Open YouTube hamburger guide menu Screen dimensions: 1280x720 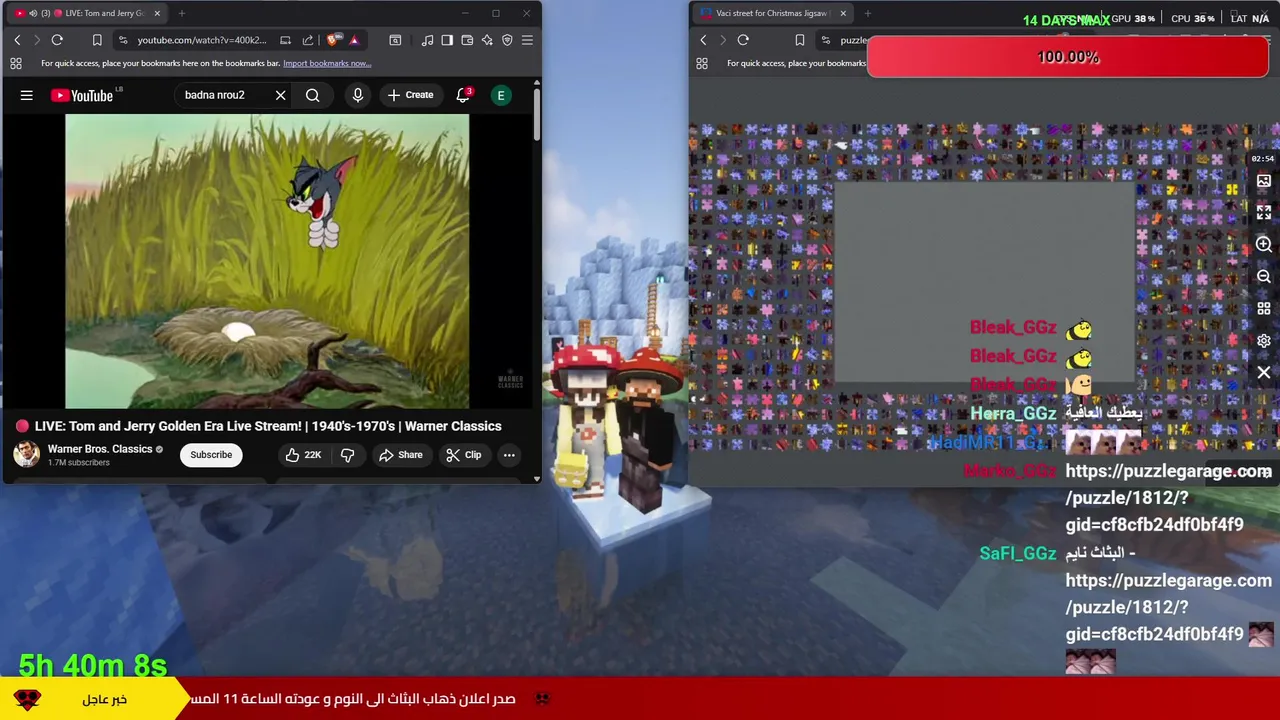tap(27, 95)
